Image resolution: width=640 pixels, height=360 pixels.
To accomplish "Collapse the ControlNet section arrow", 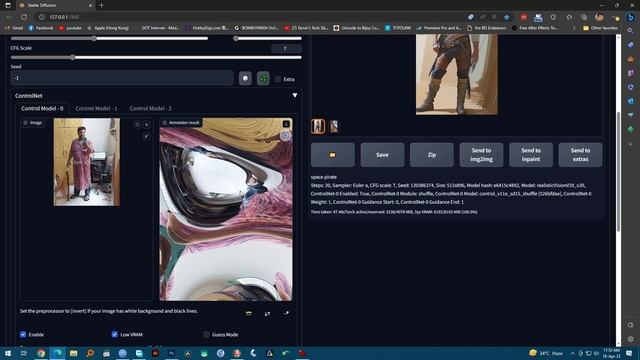I will tap(295, 96).
